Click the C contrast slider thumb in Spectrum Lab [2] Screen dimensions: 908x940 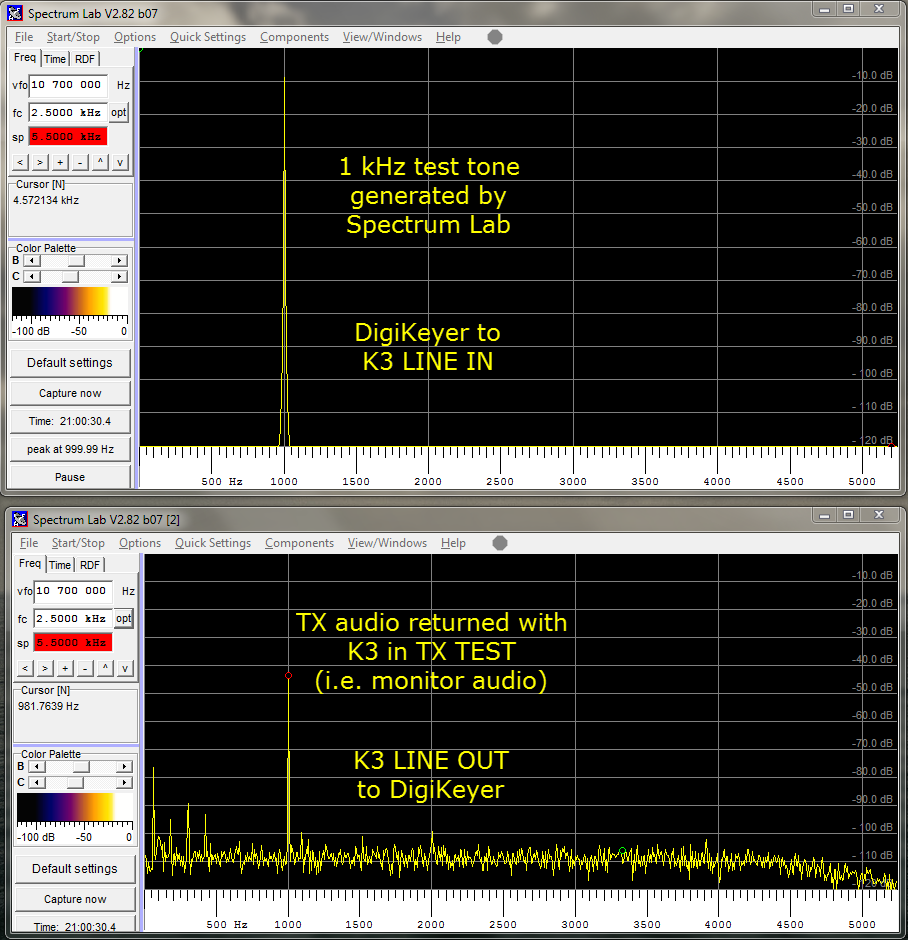click(x=75, y=782)
